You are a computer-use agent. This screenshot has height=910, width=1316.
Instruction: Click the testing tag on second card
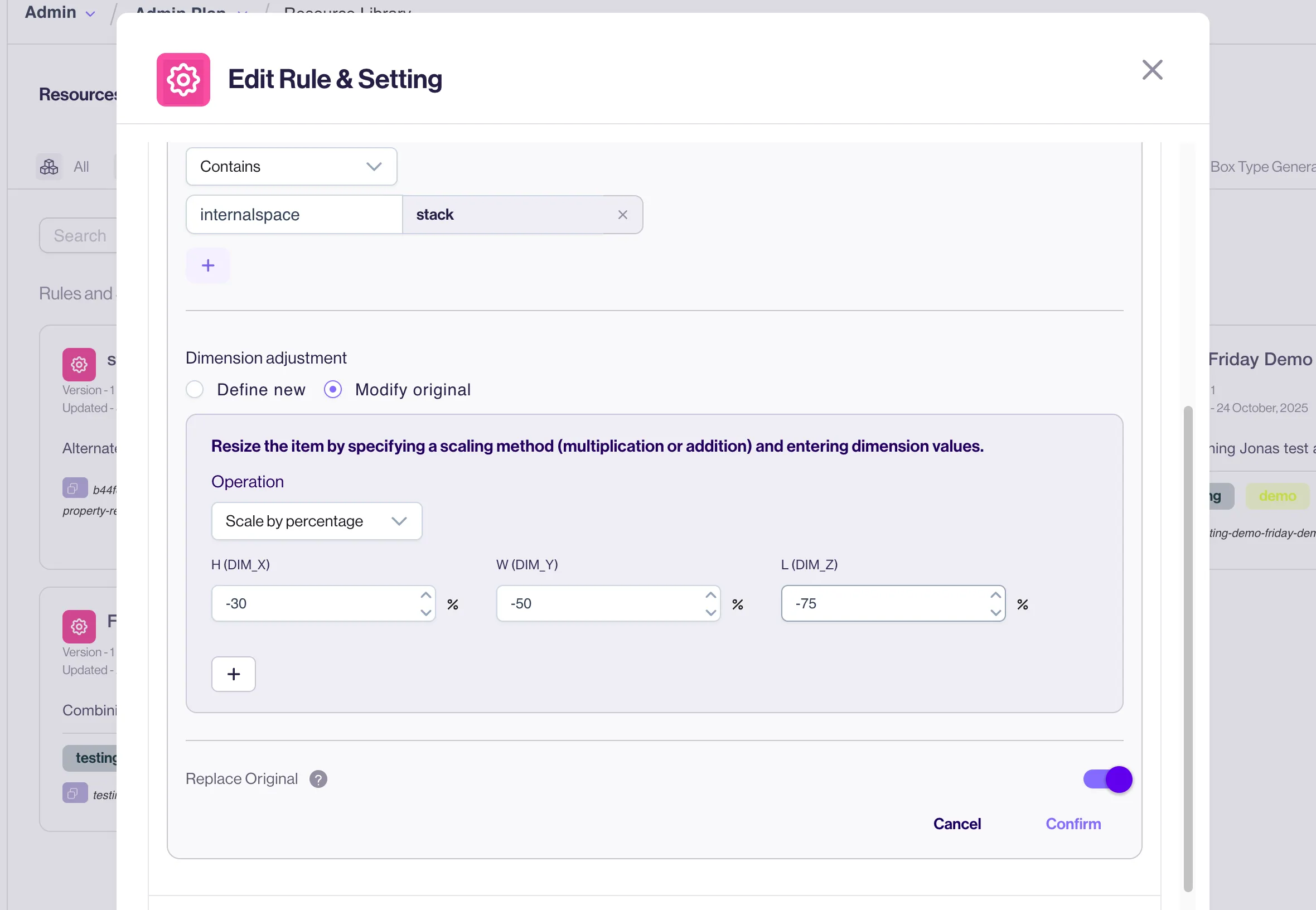91,758
